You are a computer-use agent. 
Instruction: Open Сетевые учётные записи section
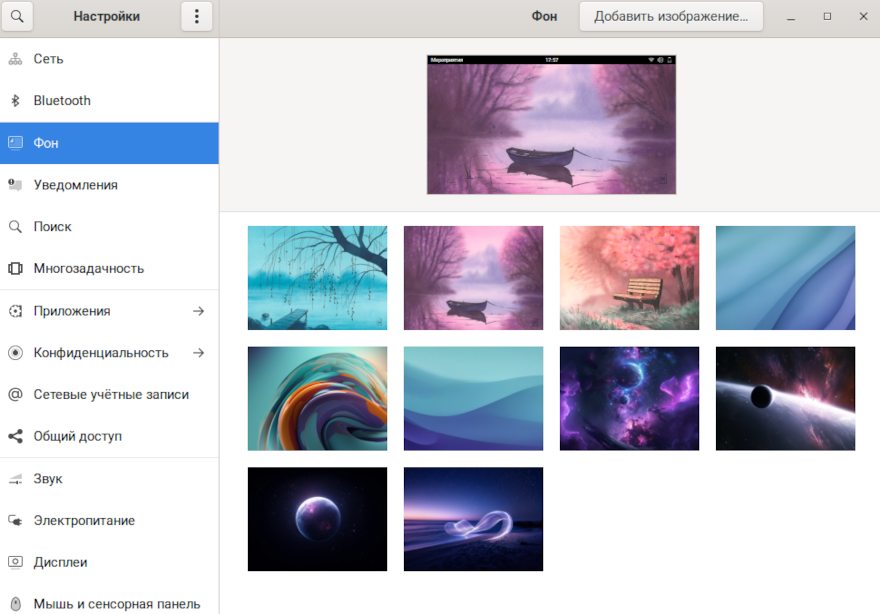110,395
